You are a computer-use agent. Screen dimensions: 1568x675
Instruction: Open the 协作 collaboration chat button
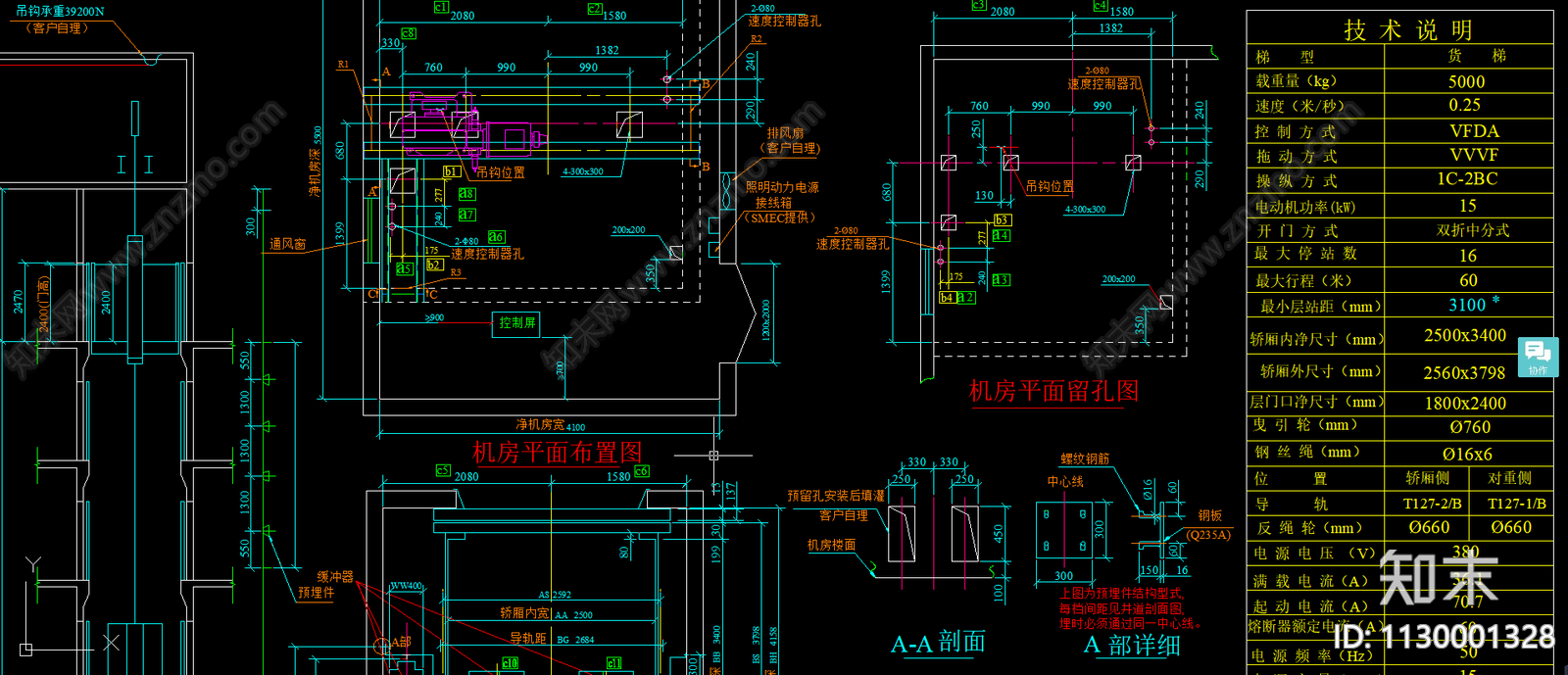coord(1538,357)
